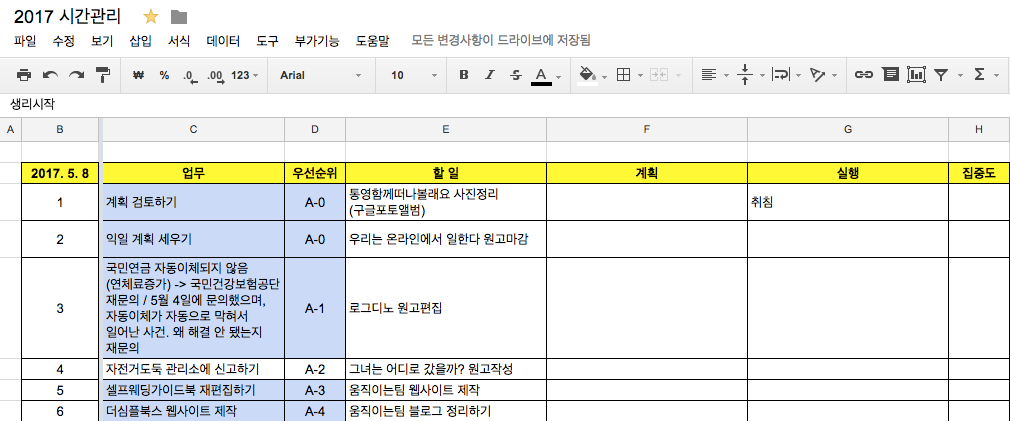1010x421 pixels.
Task: Select the 자전거도둑 관리소에 신고하기 cell
Action: 193,370
